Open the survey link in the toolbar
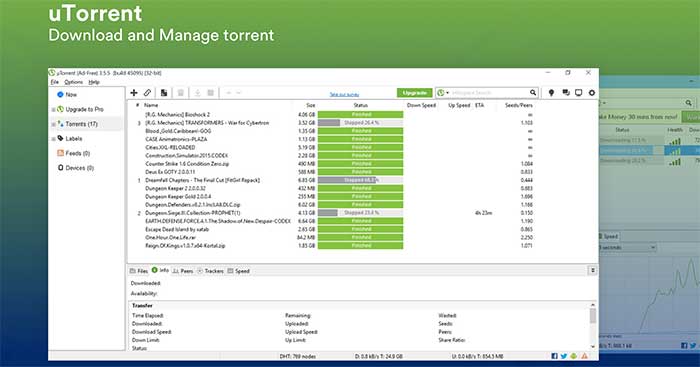 pos(344,94)
